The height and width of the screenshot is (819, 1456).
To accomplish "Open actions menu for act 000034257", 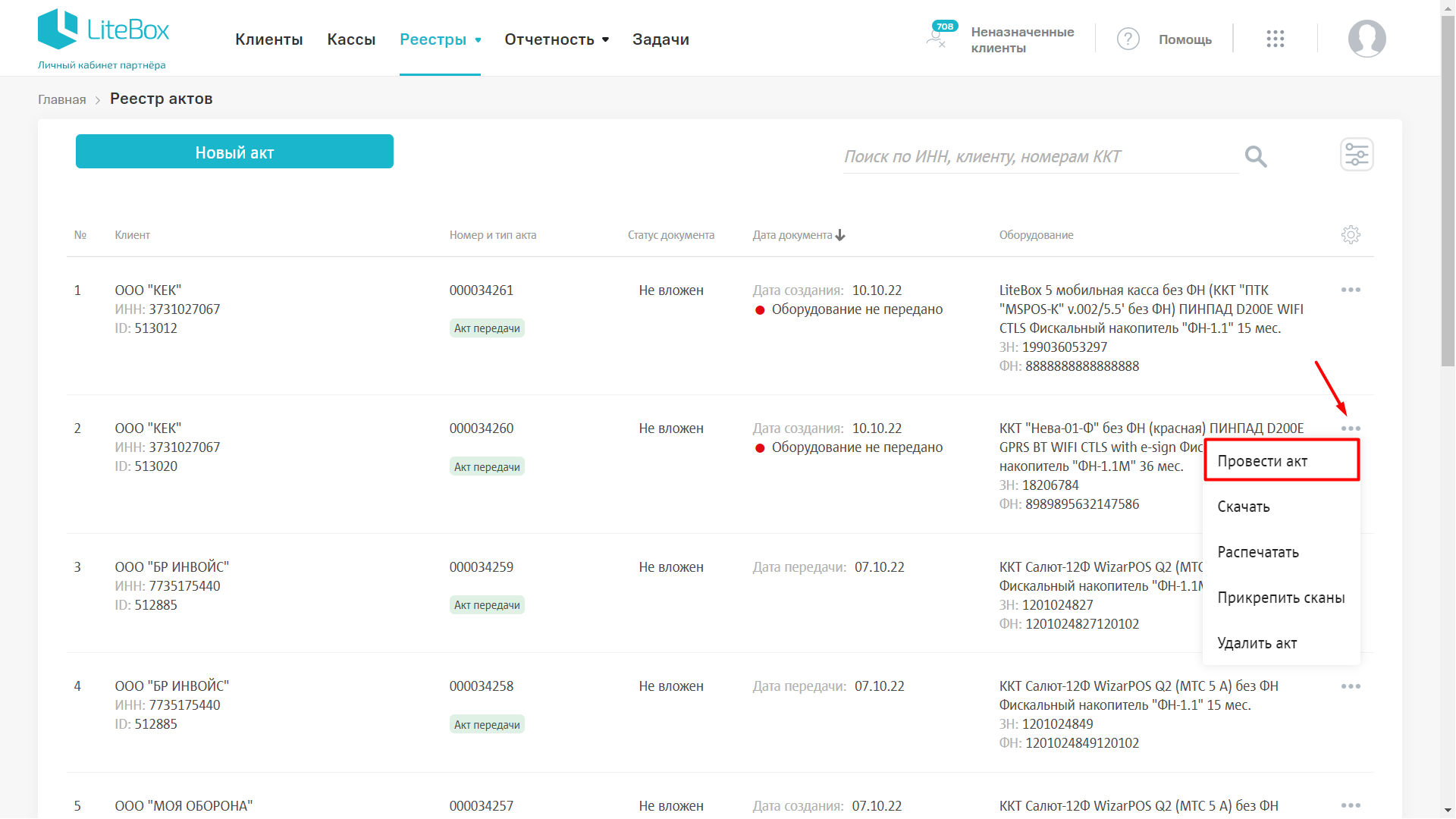I will (x=1351, y=805).
